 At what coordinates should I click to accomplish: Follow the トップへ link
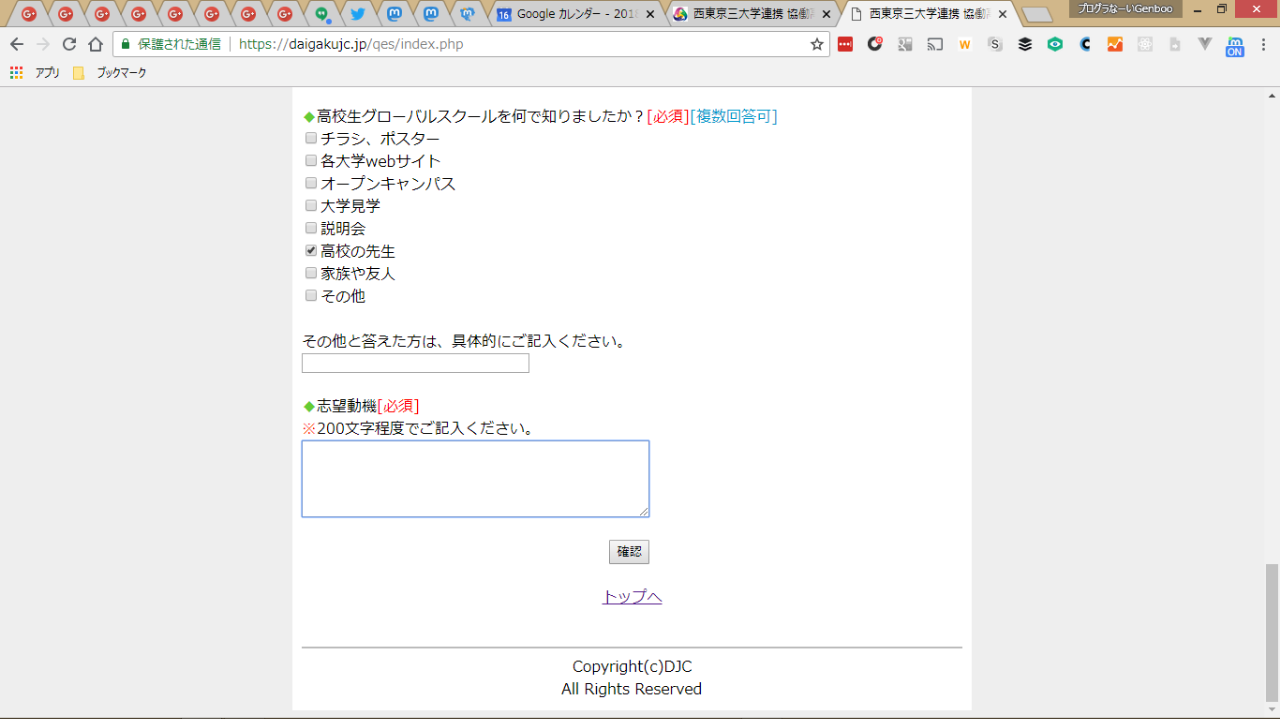point(632,597)
